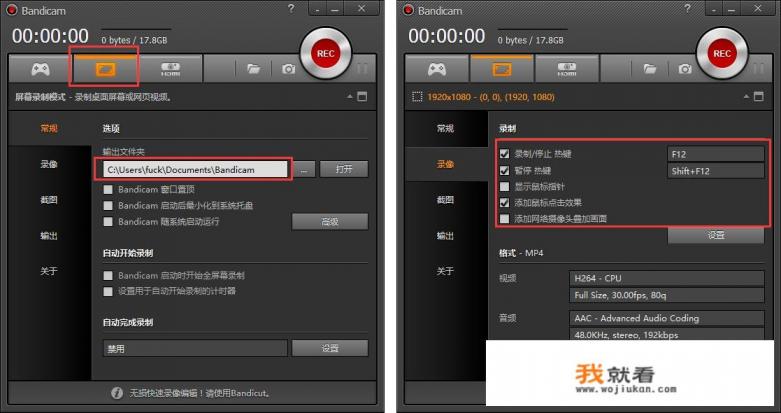Click 高级 advanced button
The height and width of the screenshot is (413, 781).
pos(330,222)
